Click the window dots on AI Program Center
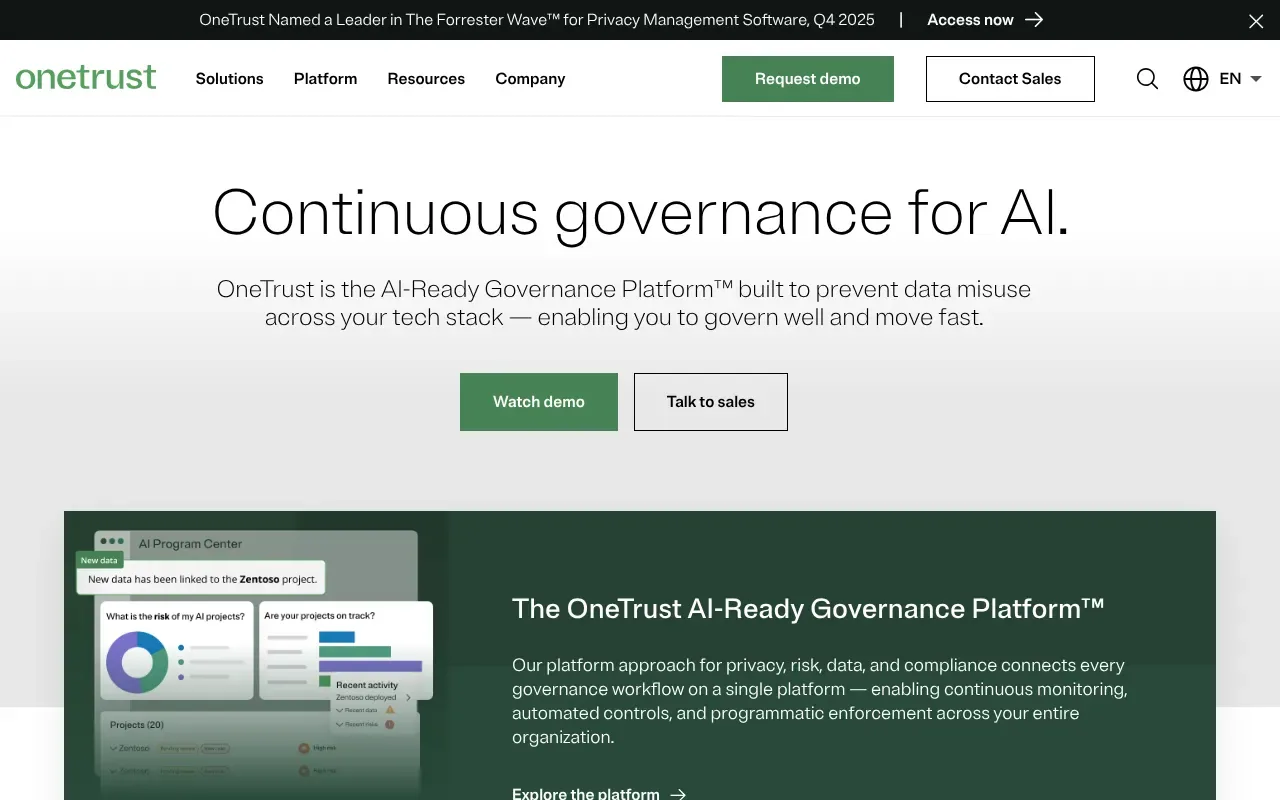1280x800 pixels. click(x=111, y=541)
